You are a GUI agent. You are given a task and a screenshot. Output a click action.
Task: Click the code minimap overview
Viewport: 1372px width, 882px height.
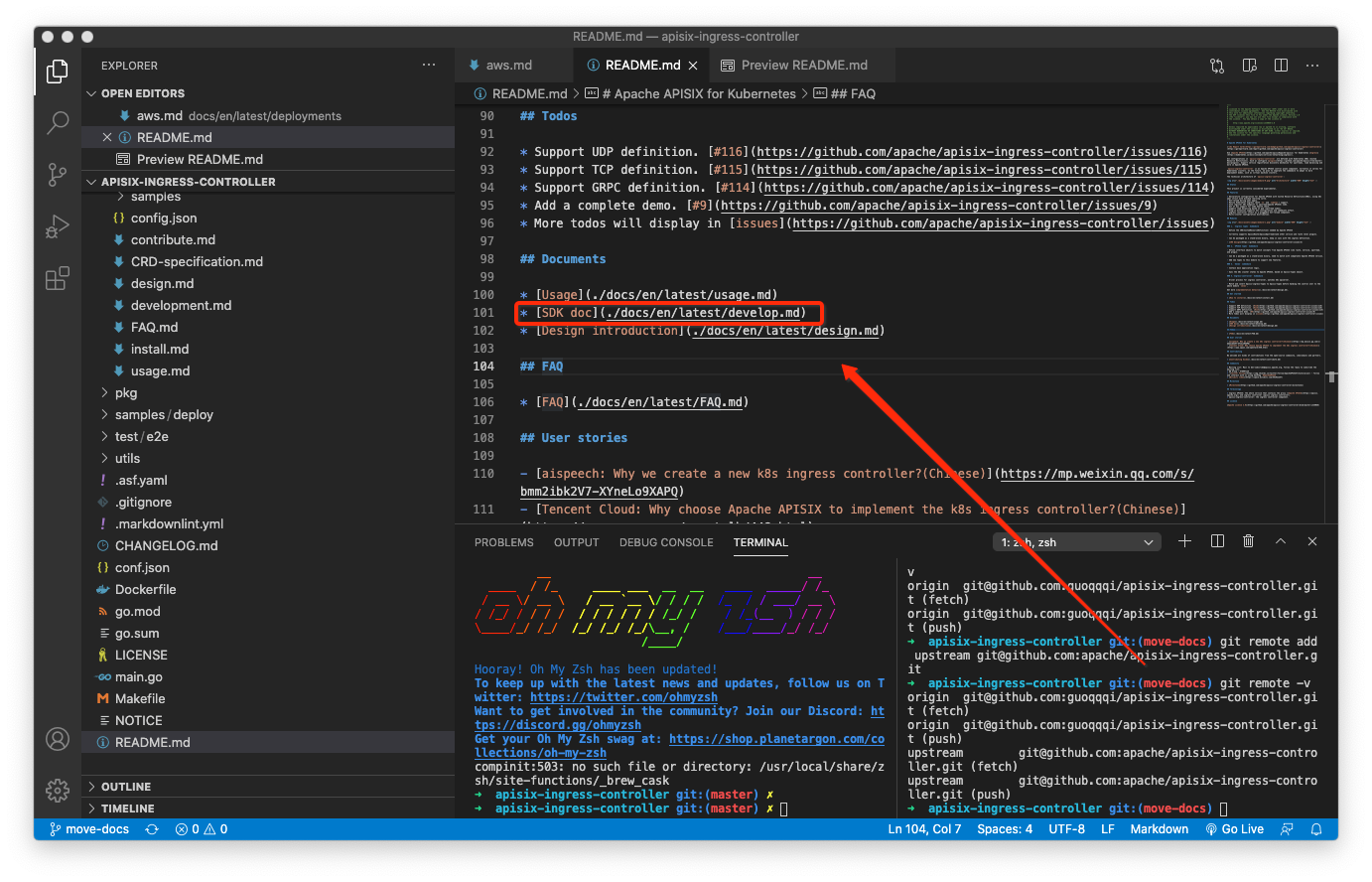1274,255
